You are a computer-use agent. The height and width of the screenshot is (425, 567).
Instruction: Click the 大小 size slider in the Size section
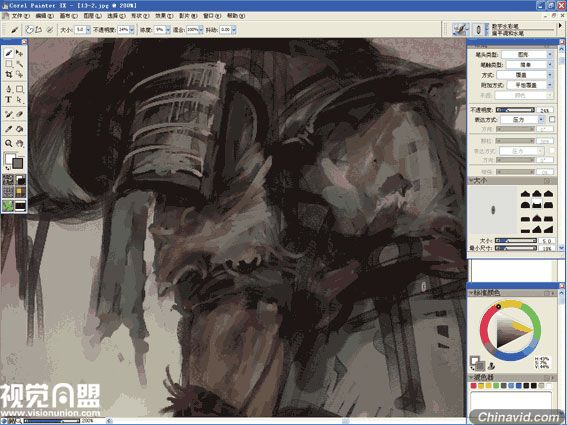(515, 241)
